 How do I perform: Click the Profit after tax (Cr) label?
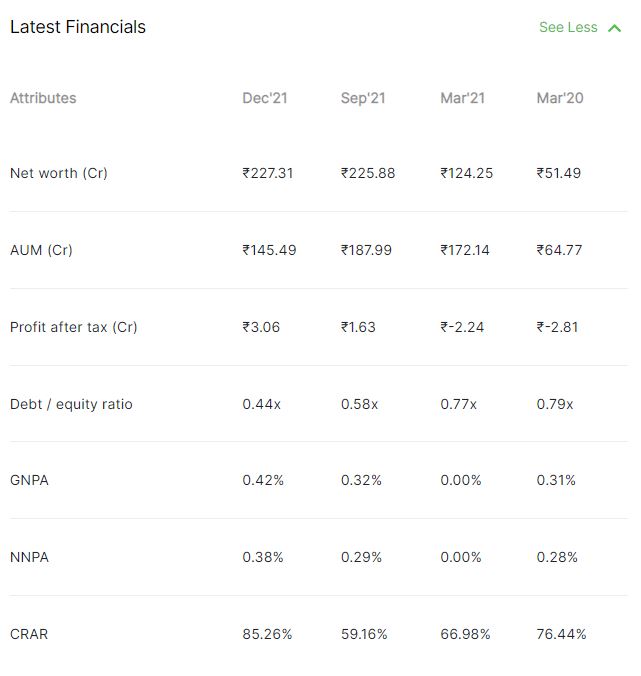tap(74, 327)
